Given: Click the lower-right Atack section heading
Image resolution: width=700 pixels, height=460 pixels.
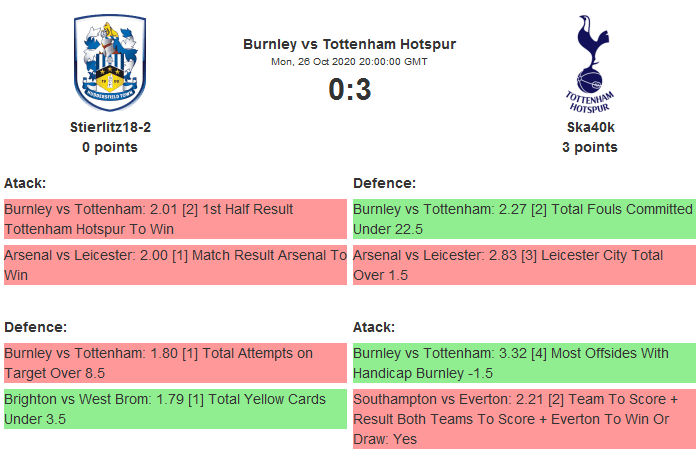Looking at the screenshot, I should click(374, 327).
